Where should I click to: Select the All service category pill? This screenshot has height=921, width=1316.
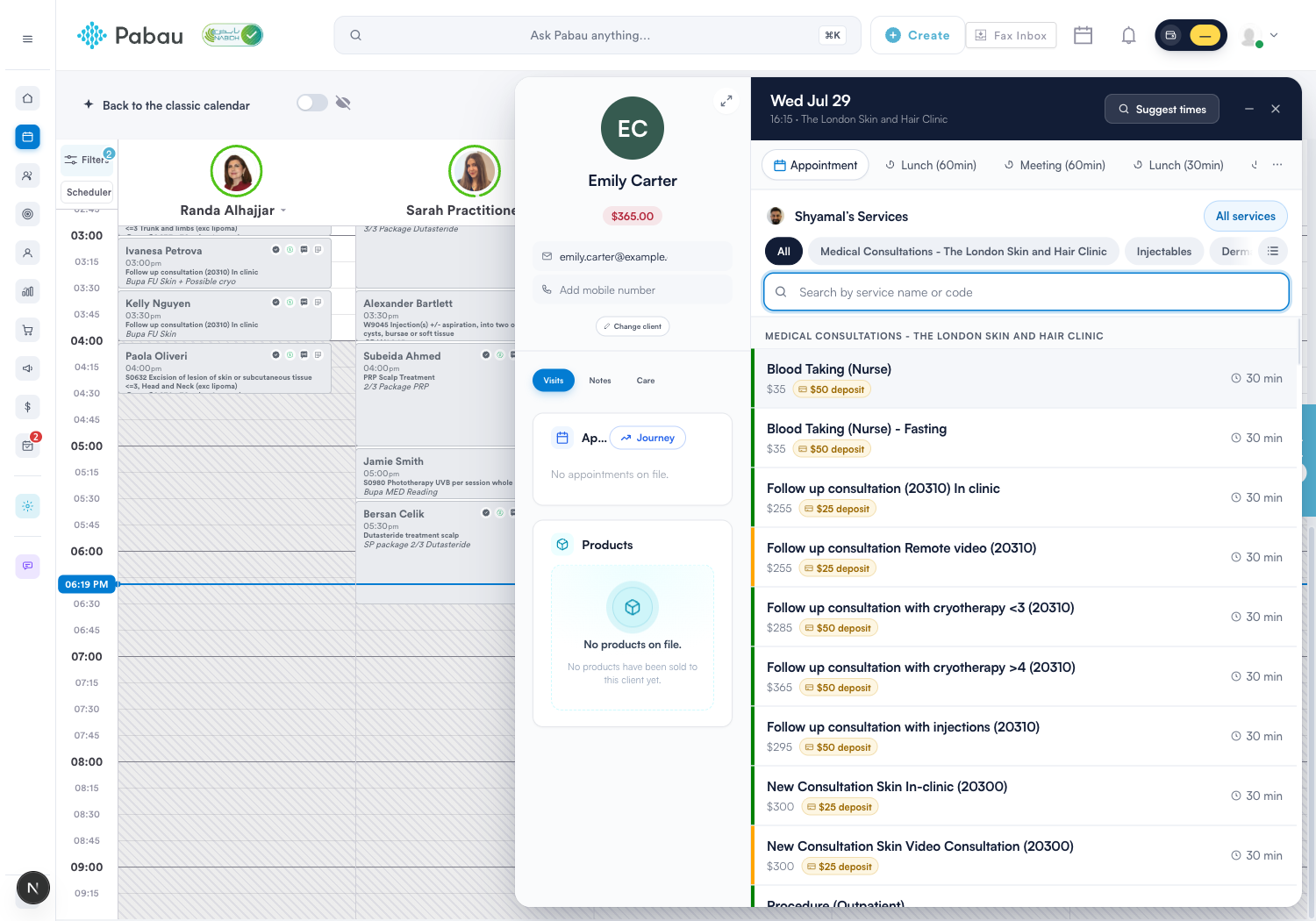(783, 251)
